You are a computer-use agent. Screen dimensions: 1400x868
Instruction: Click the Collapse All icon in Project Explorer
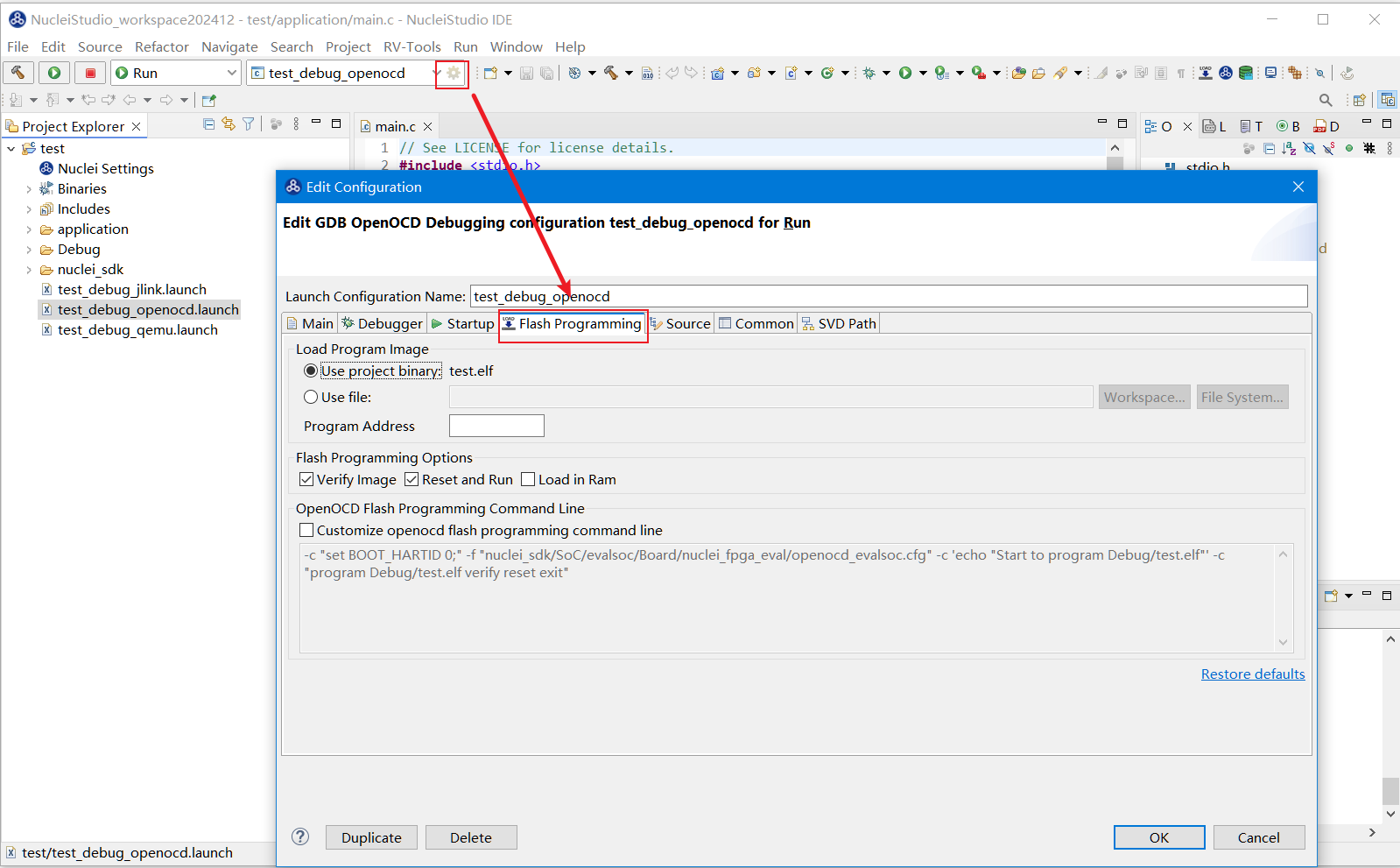(x=208, y=124)
